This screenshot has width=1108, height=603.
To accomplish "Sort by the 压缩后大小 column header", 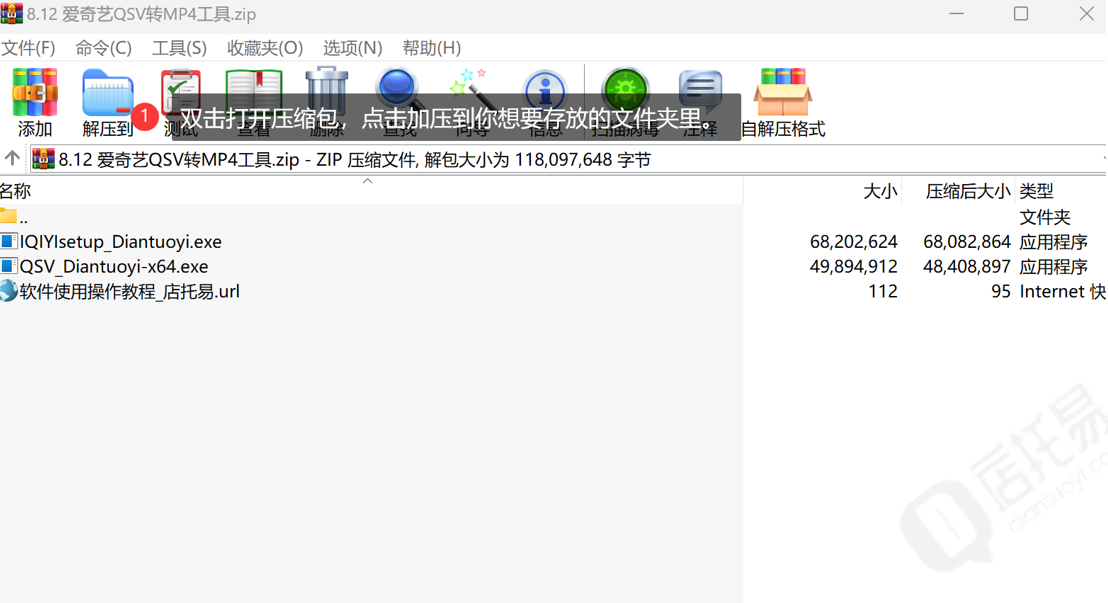I will point(968,191).
